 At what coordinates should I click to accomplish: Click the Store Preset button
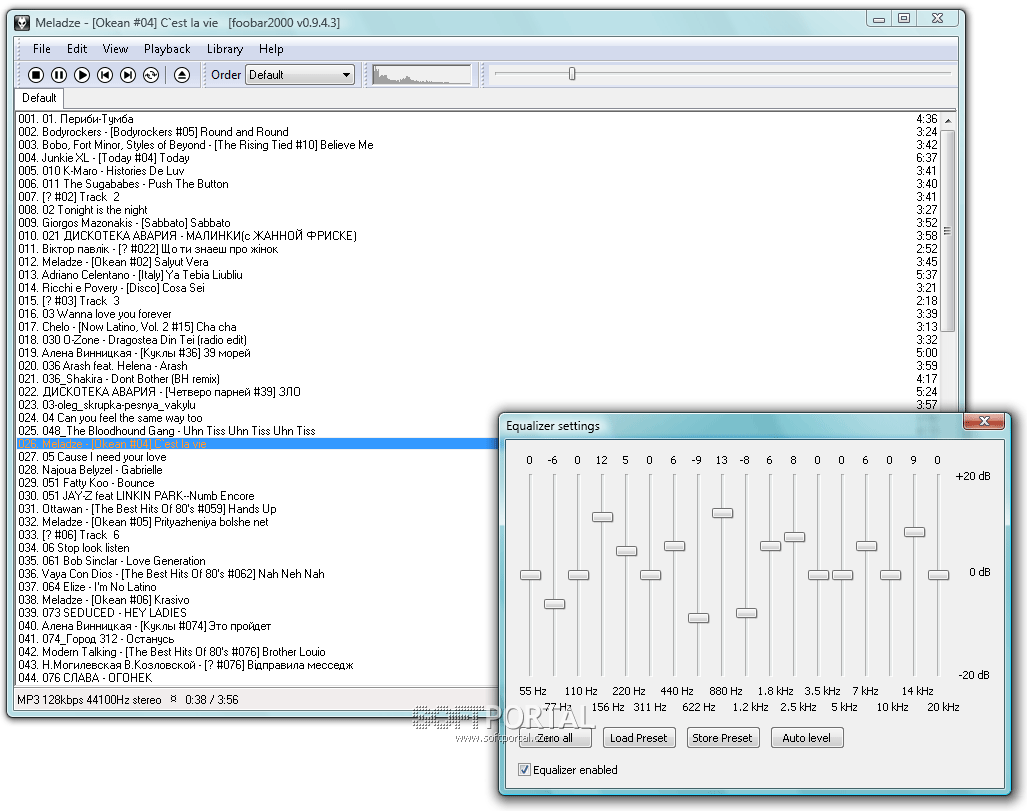click(722, 738)
